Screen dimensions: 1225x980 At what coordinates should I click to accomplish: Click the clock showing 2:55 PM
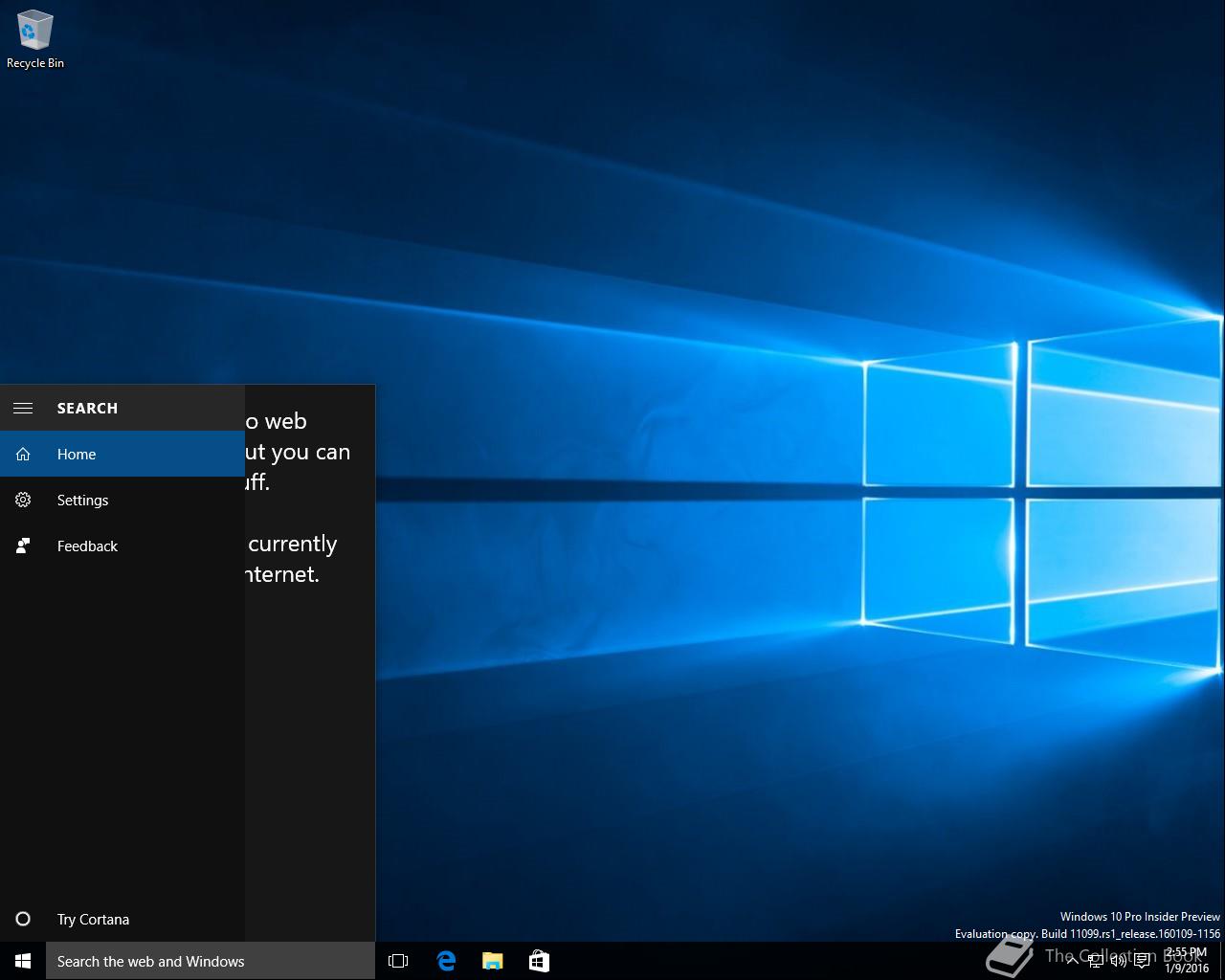click(x=1187, y=961)
